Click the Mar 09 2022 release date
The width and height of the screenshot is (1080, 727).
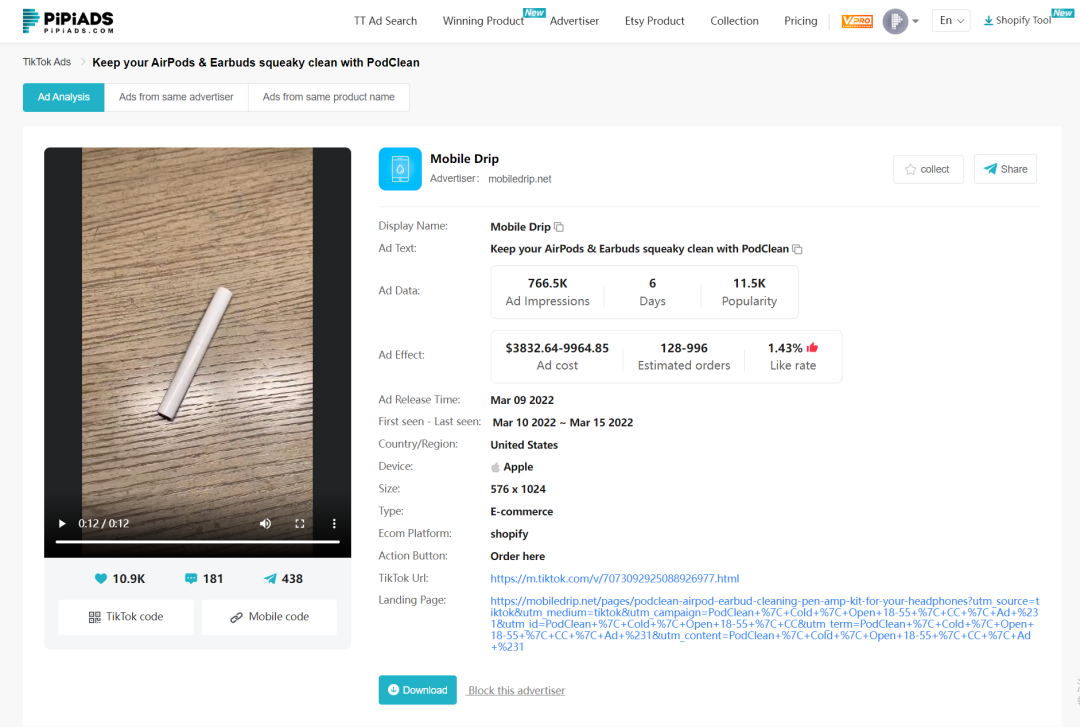(522, 400)
